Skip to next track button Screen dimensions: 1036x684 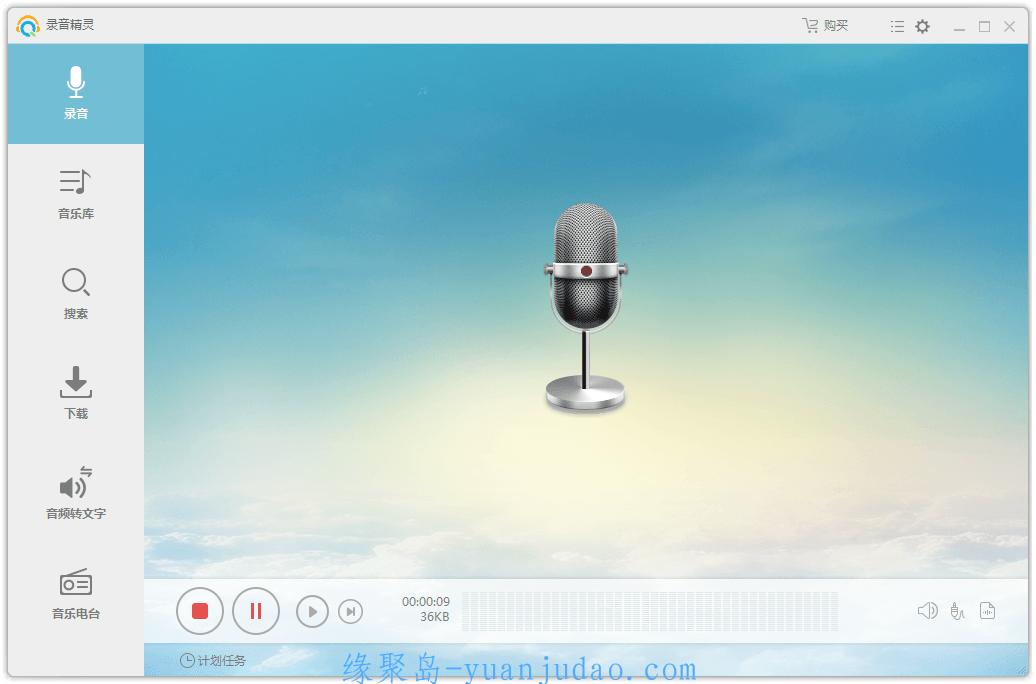pyautogui.click(x=350, y=611)
